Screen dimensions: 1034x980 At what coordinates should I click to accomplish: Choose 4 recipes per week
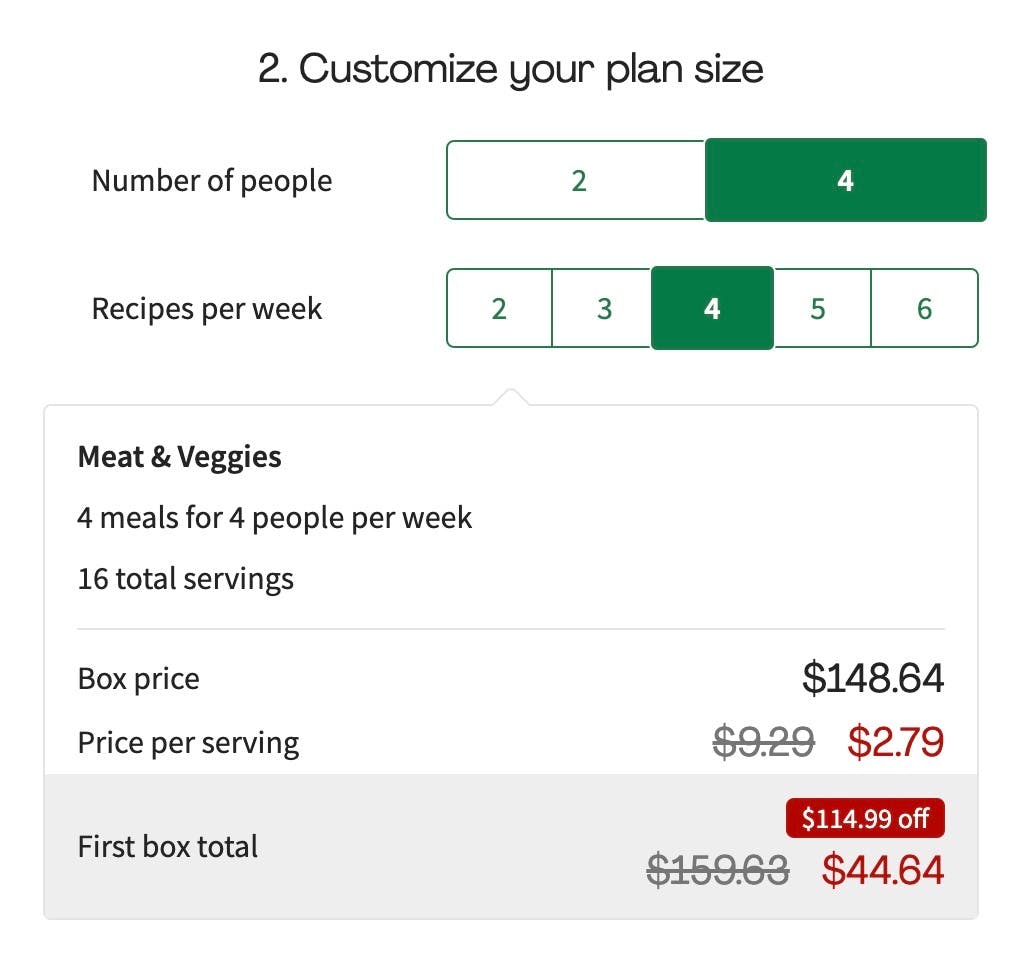(711, 308)
